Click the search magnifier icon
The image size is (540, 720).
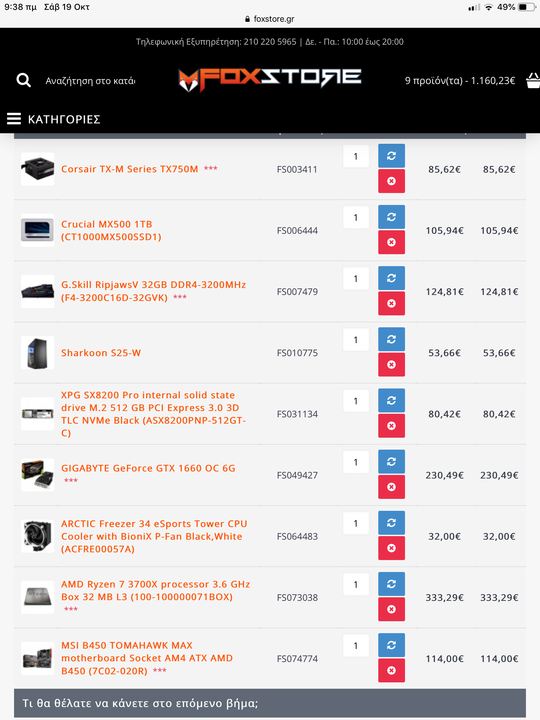(x=23, y=80)
